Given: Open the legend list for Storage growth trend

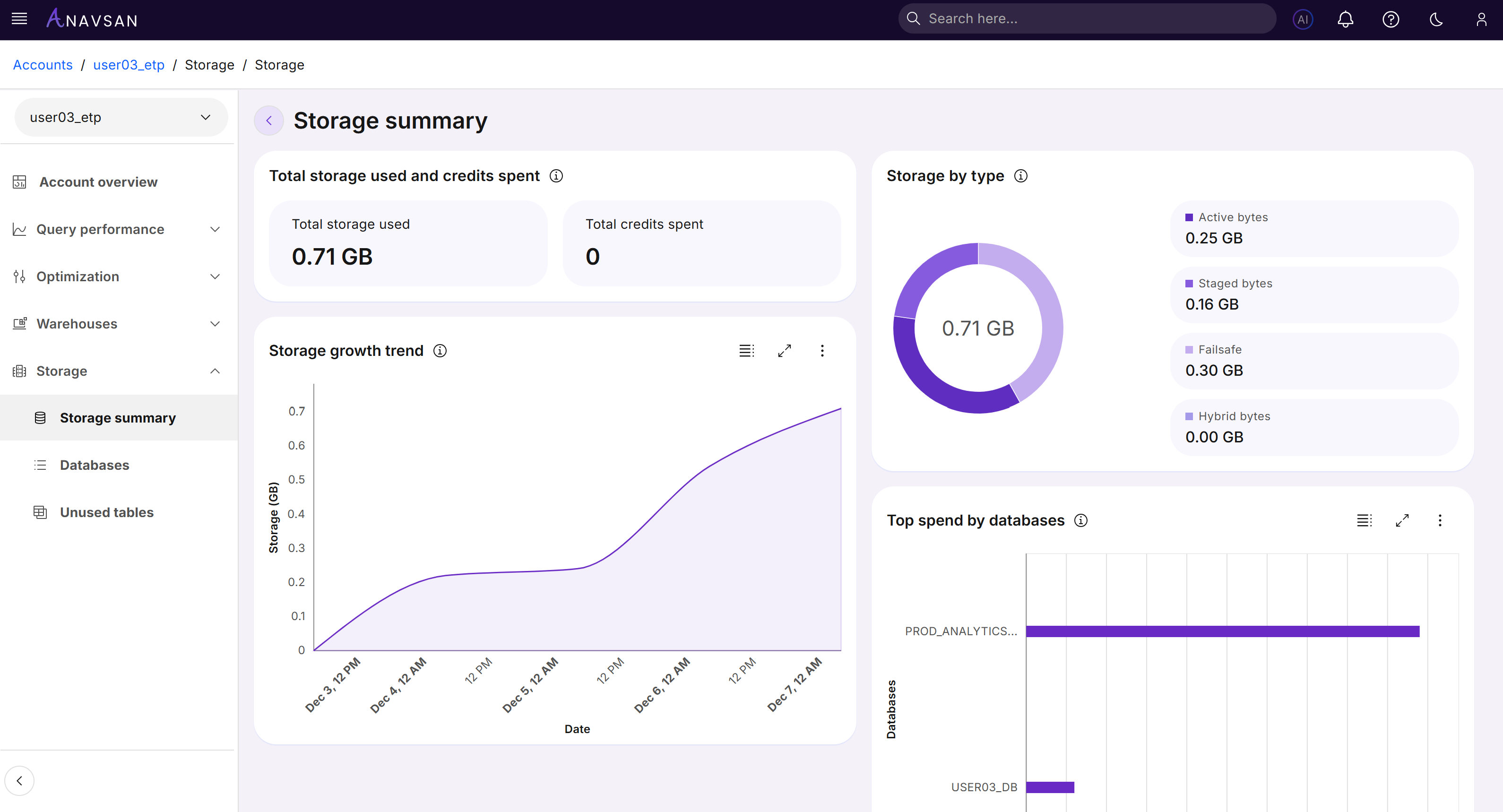Looking at the screenshot, I should click(746, 351).
